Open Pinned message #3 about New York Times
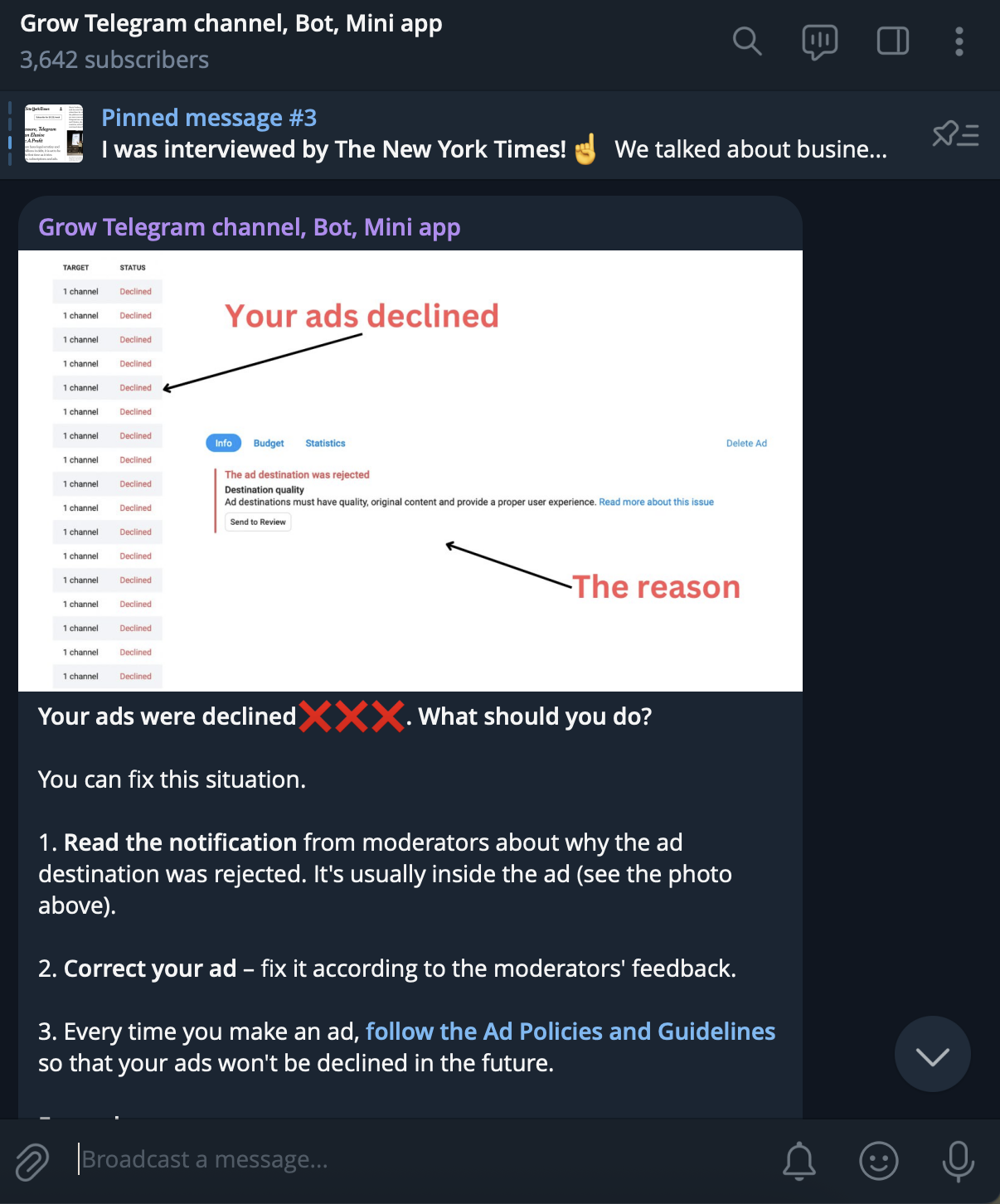1000x1204 pixels. click(x=493, y=134)
